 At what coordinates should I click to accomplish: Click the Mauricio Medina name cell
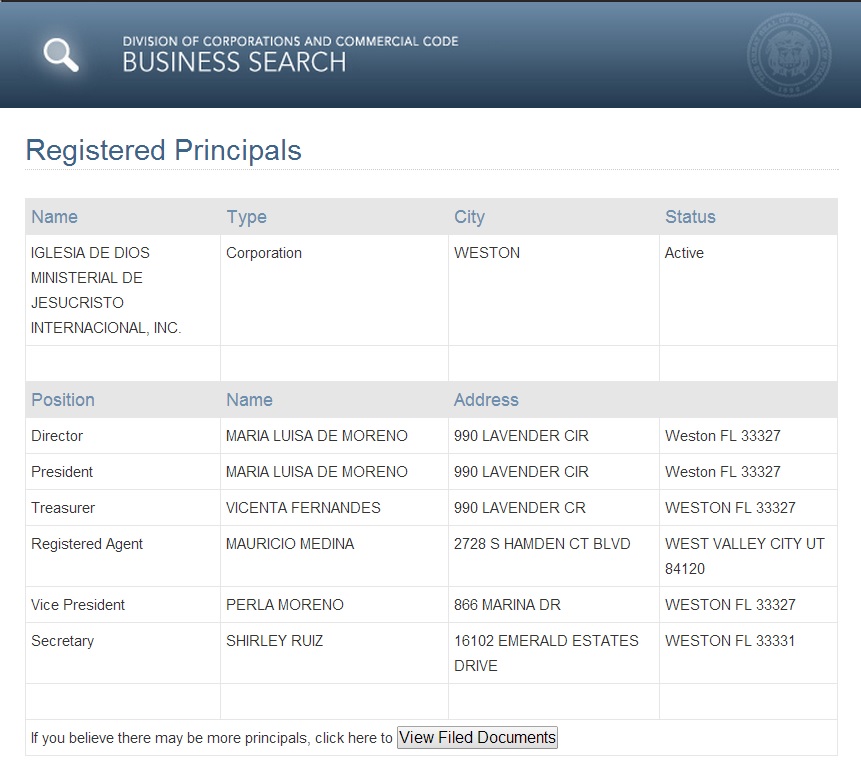click(290, 544)
